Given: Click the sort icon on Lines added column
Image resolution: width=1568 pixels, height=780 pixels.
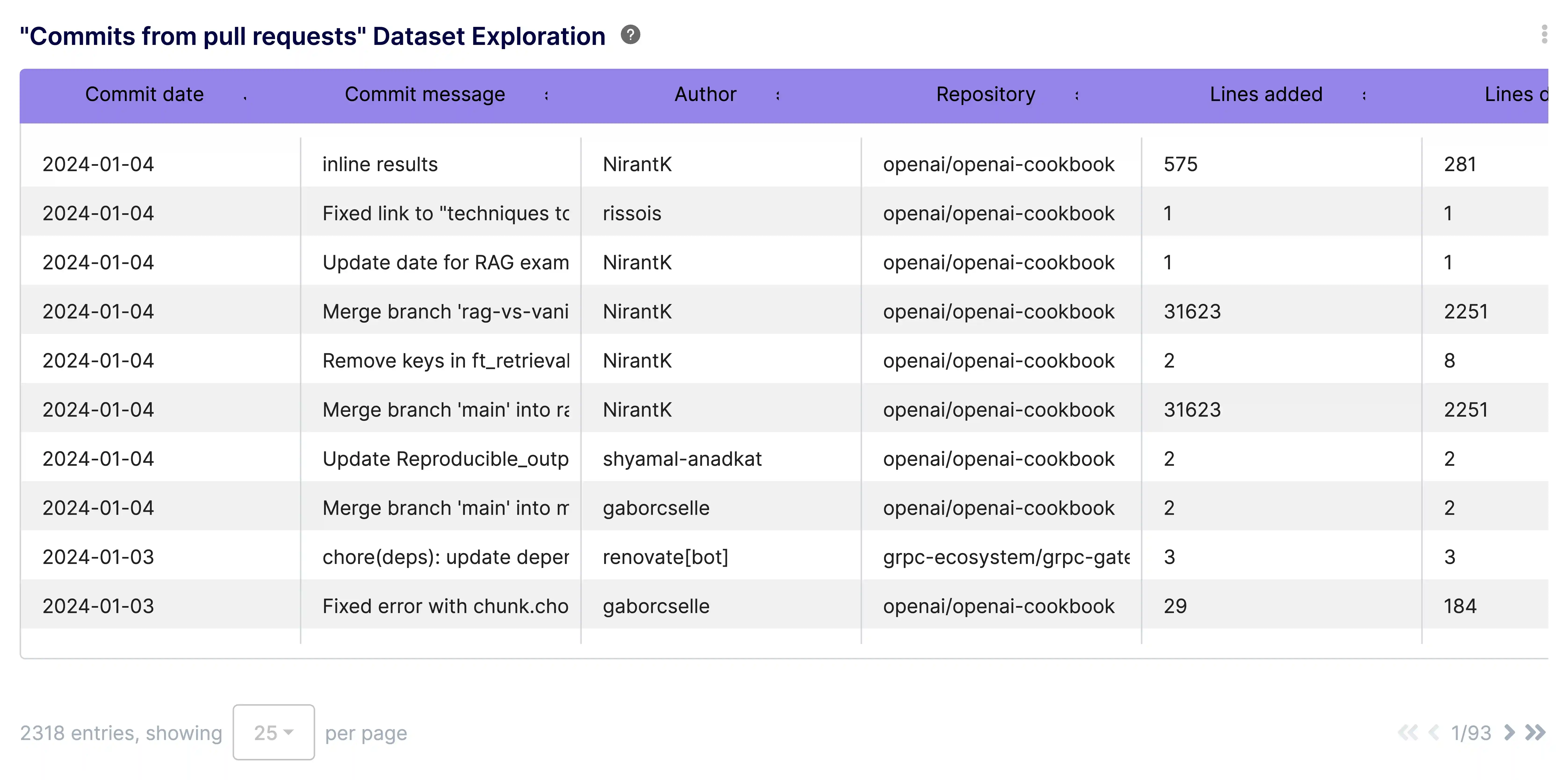Looking at the screenshot, I should pyautogui.click(x=1365, y=96).
